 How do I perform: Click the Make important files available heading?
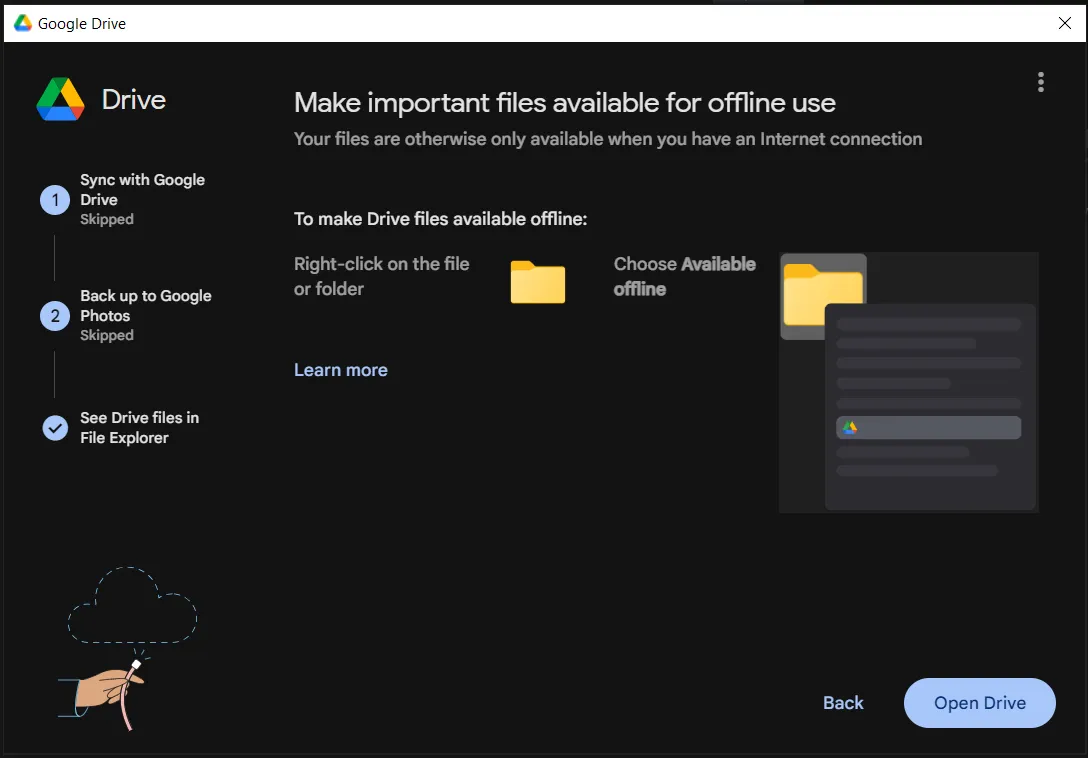[x=564, y=103]
